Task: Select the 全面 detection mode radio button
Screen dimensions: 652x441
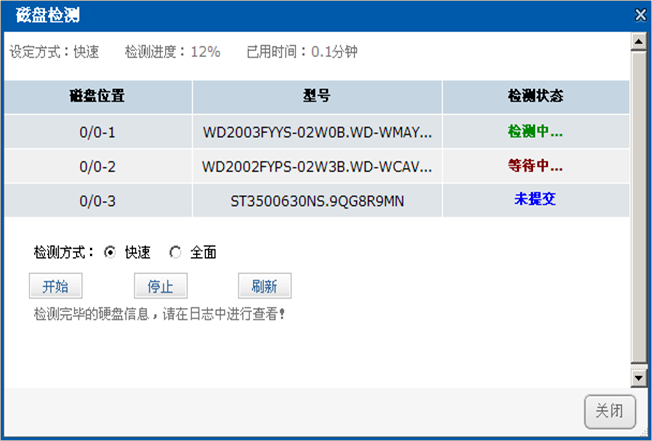Action: pyautogui.click(x=175, y=252)
